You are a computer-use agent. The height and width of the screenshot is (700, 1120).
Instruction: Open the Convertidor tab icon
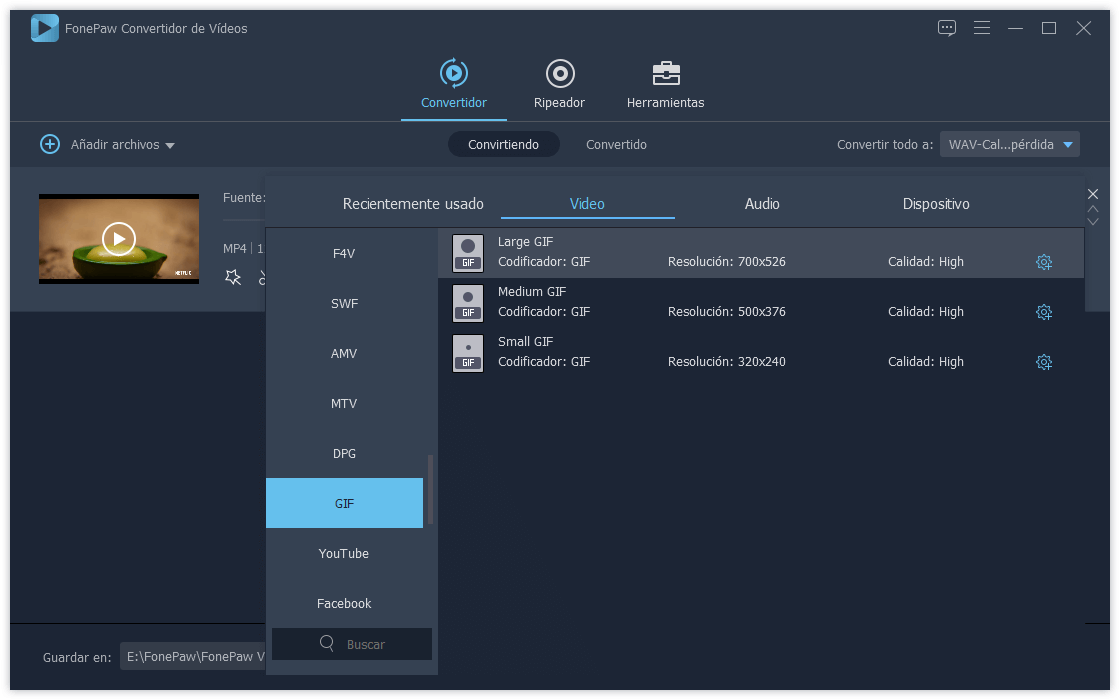[454, 73]
